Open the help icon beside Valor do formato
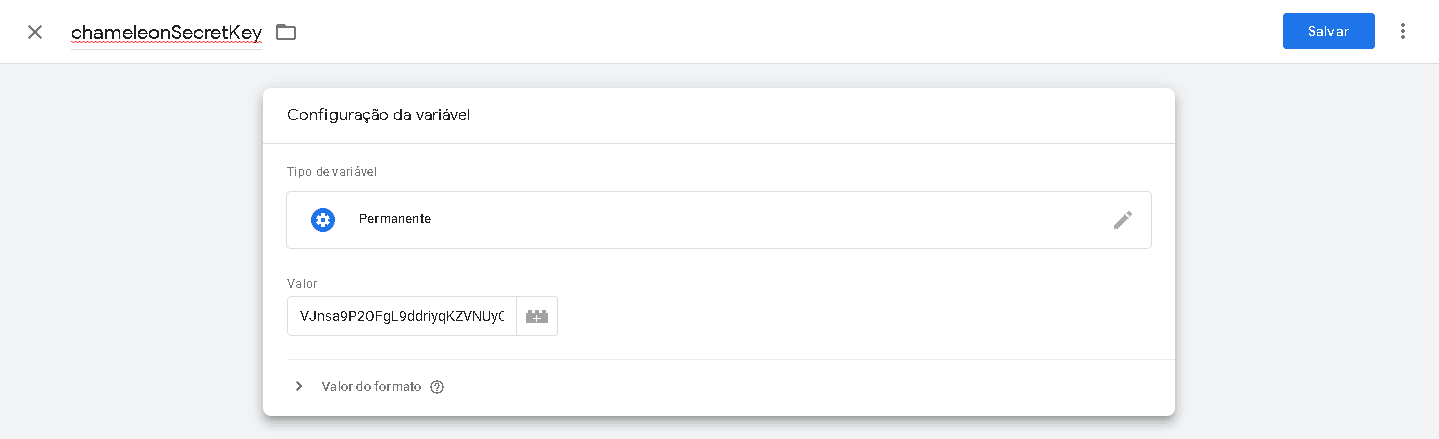The height and width of the screenshot is (439, 1439). point(436,387)
